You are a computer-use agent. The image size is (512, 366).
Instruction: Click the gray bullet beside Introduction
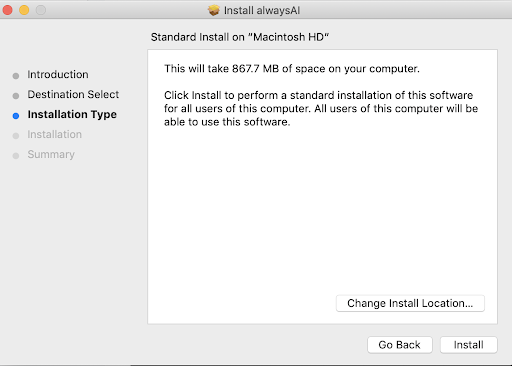16,76
